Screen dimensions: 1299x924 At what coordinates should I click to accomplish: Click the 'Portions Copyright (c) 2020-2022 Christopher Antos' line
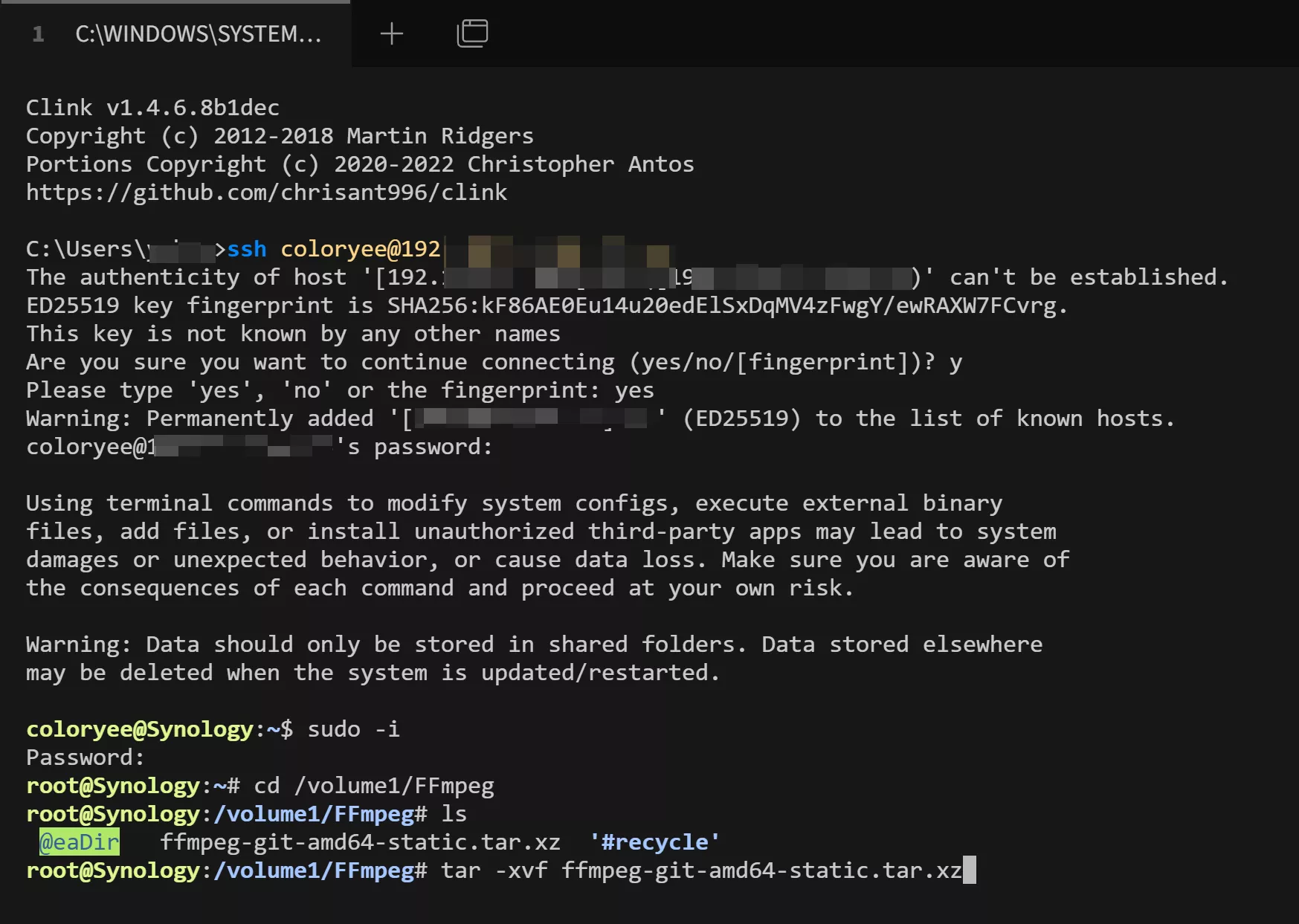[x=360, y=164]
